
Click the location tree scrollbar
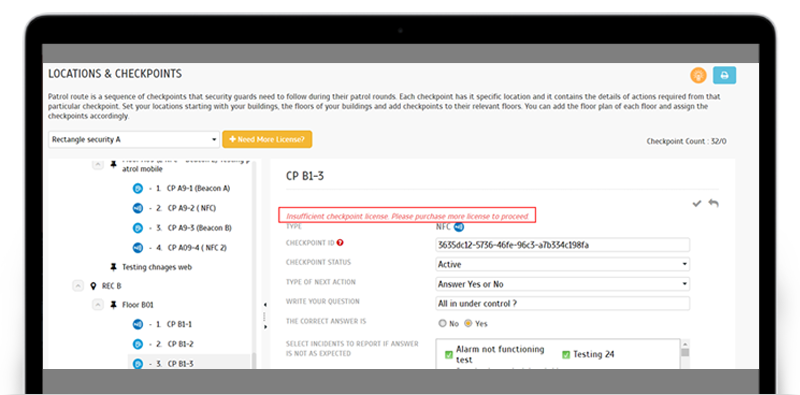click(x=254, y=360)
